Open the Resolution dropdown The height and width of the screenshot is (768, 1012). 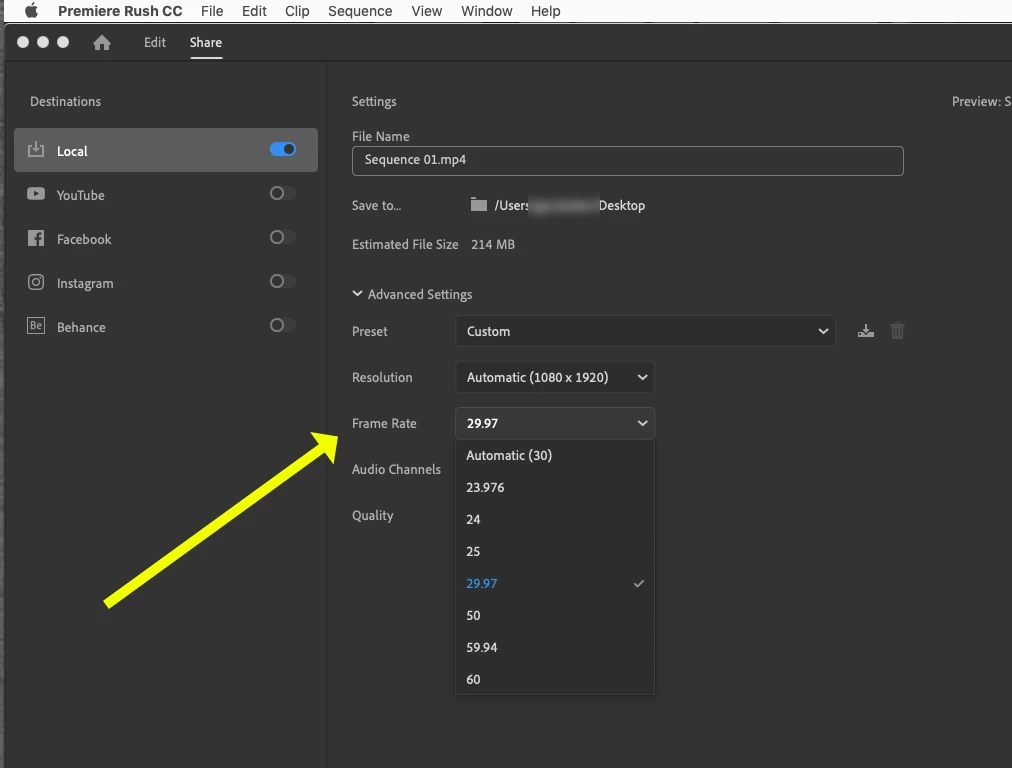point(555,377)
